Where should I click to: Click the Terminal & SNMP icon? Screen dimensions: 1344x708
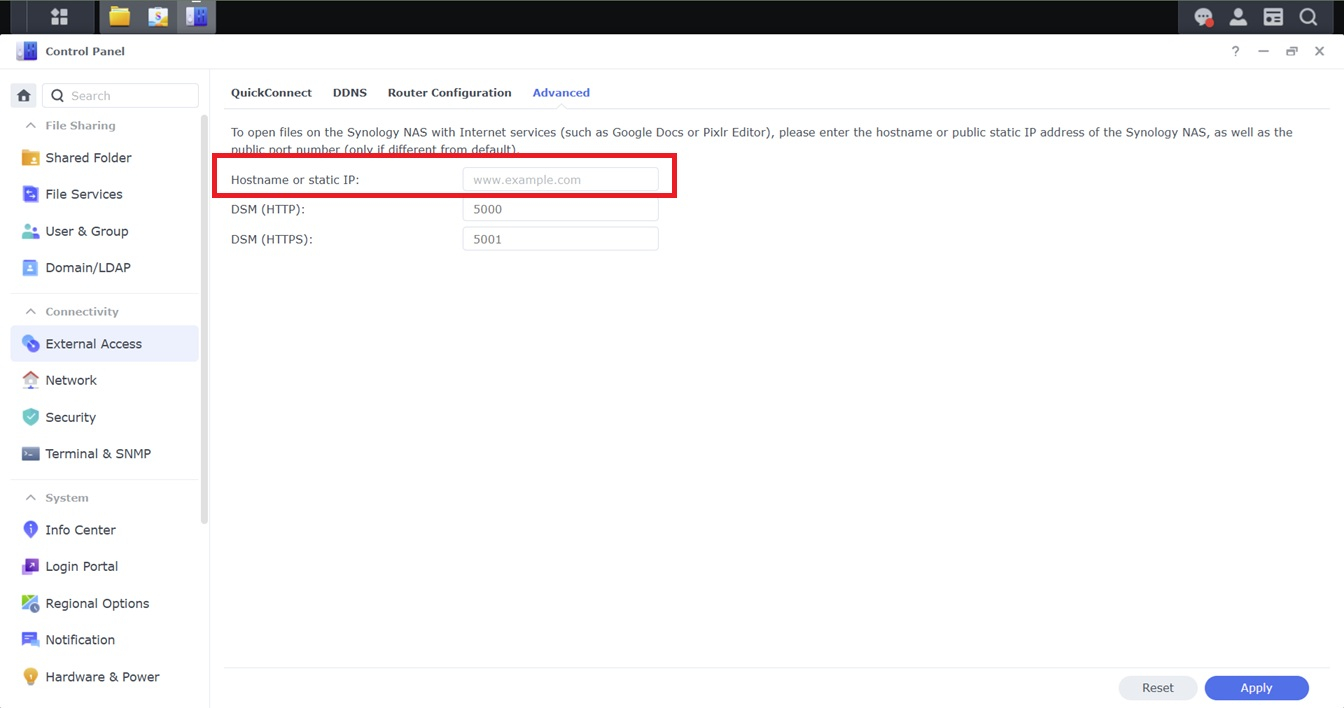(x=30, y=453)
